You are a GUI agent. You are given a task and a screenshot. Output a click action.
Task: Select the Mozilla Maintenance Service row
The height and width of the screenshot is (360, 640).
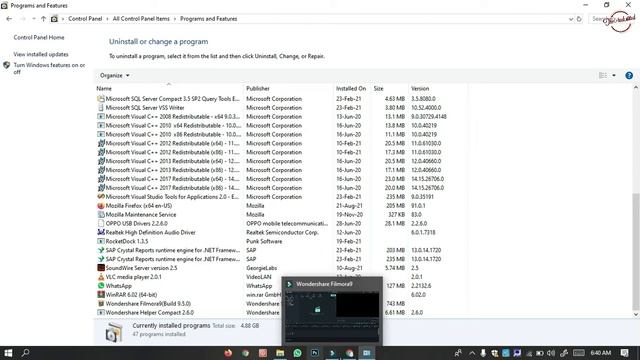(281, 215)
